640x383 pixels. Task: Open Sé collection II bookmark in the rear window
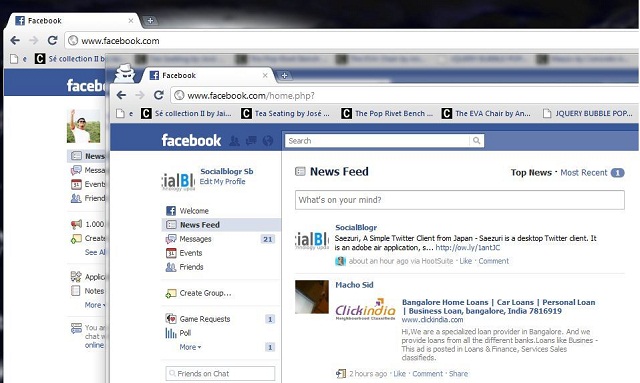tap(69, 59)
